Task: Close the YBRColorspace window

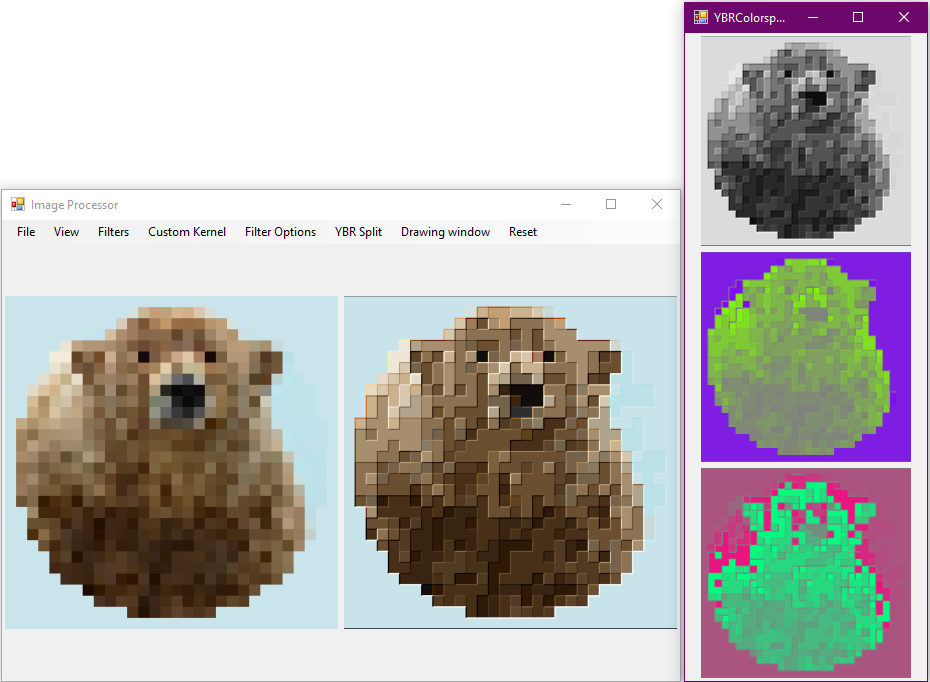Action: click(904, 17)
